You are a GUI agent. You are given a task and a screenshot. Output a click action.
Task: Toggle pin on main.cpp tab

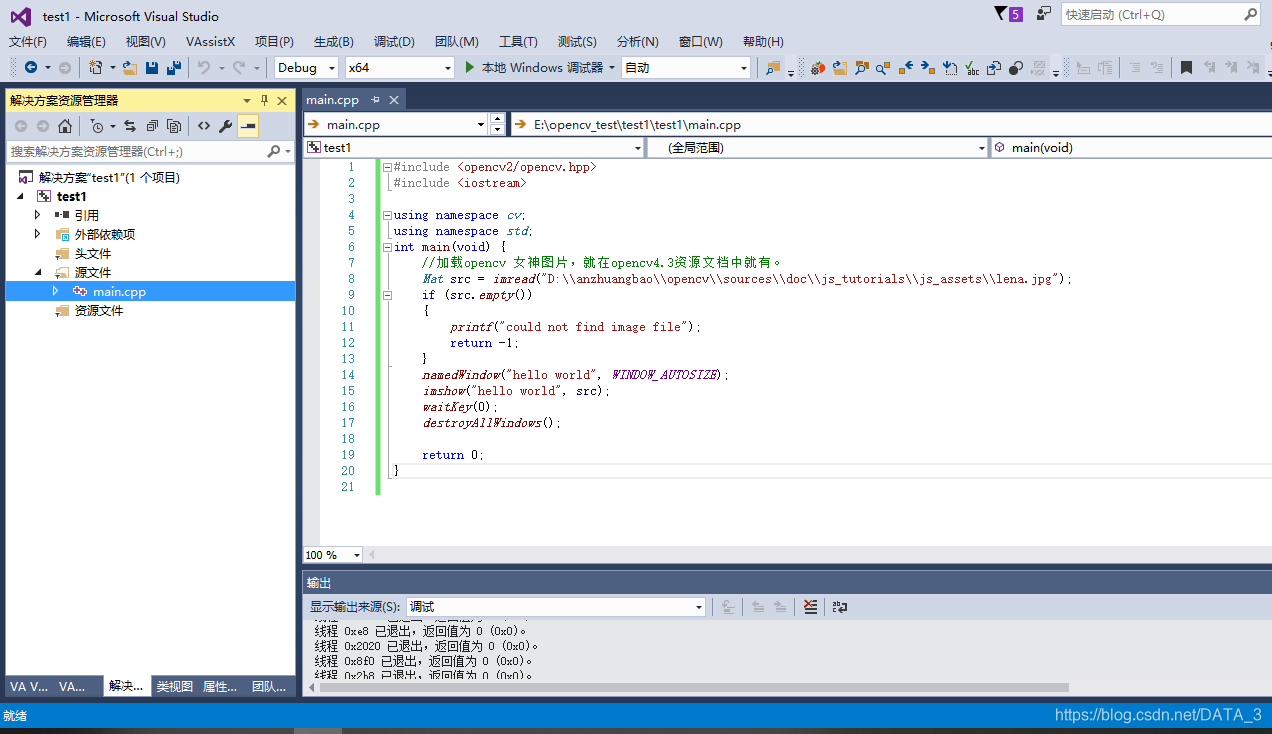point(376,100)
